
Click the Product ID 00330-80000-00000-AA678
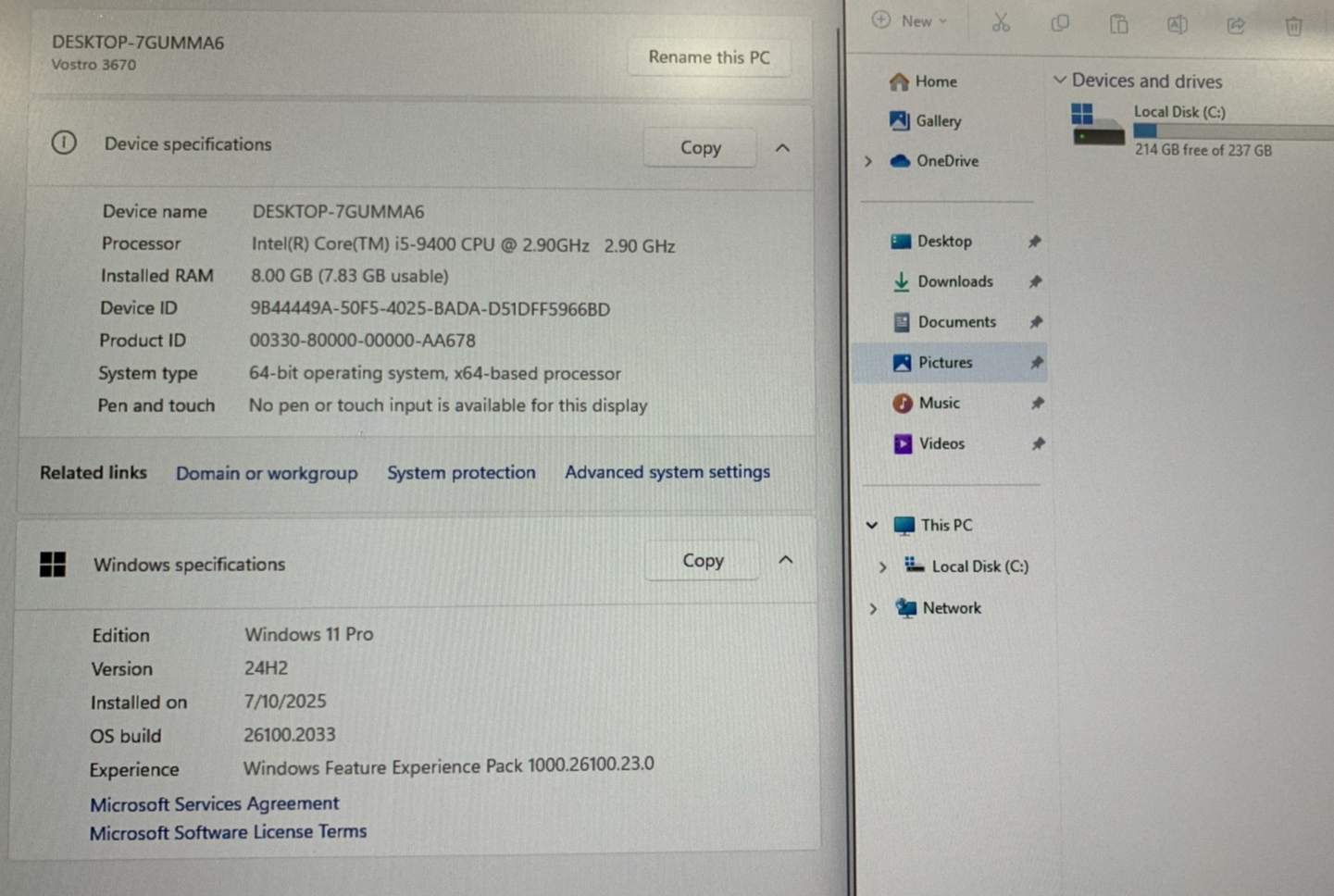click(x=362, y=341)
